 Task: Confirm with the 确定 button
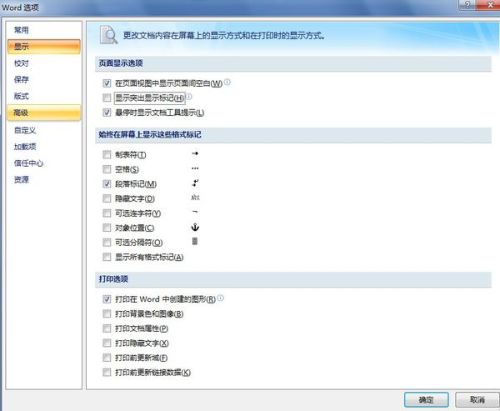click(426, 400)
